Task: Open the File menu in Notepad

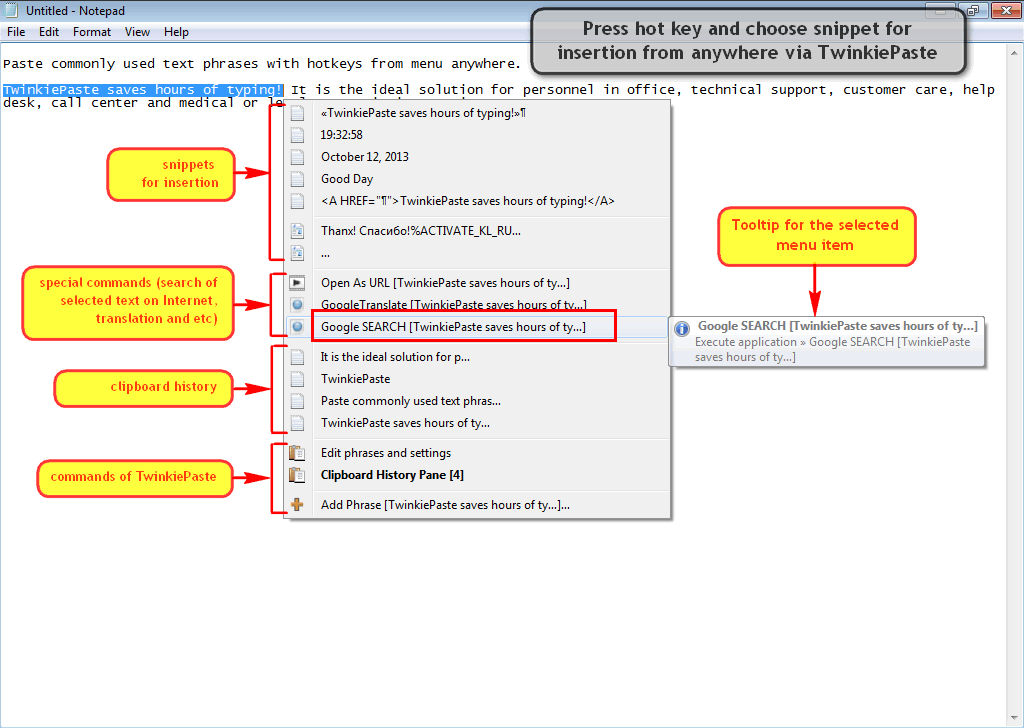Action: [x=16, y=32]
